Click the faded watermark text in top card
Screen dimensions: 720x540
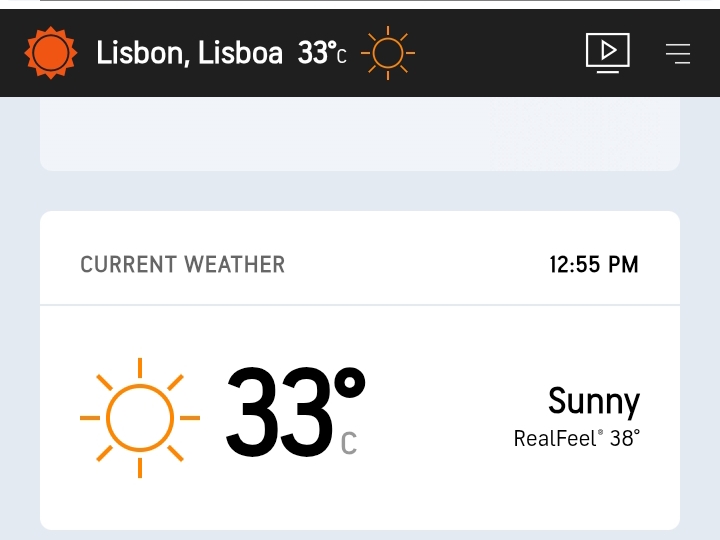pyautogui.click(x=575, y=135)
